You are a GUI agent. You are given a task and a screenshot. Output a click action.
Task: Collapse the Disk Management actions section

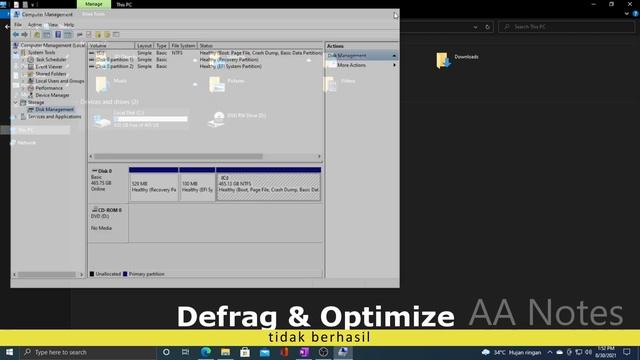[x=394, y=56]
